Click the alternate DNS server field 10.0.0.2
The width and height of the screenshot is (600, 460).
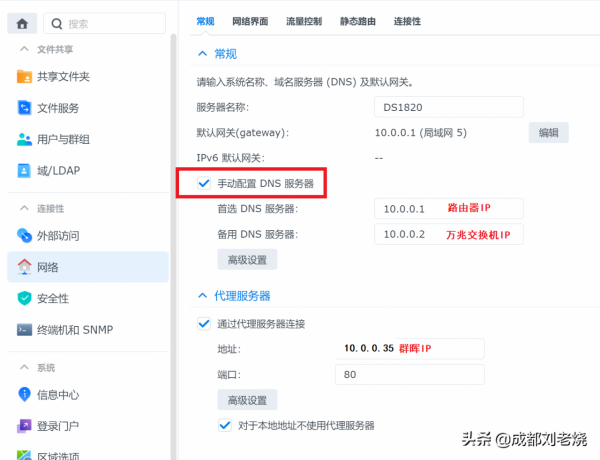pos(449,234)
